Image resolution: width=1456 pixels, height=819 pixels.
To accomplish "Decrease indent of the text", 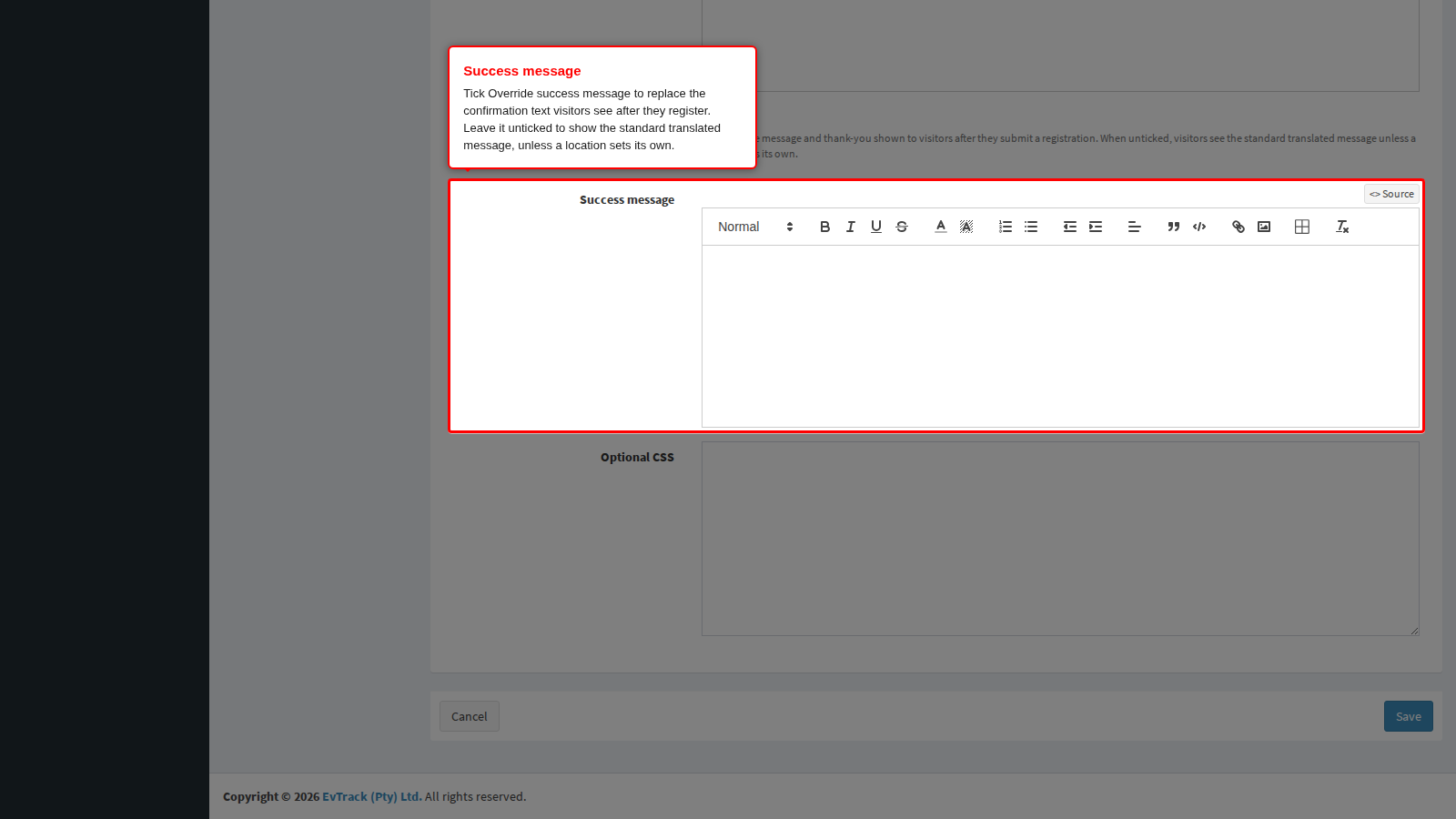I will (x=1069, y=227).
